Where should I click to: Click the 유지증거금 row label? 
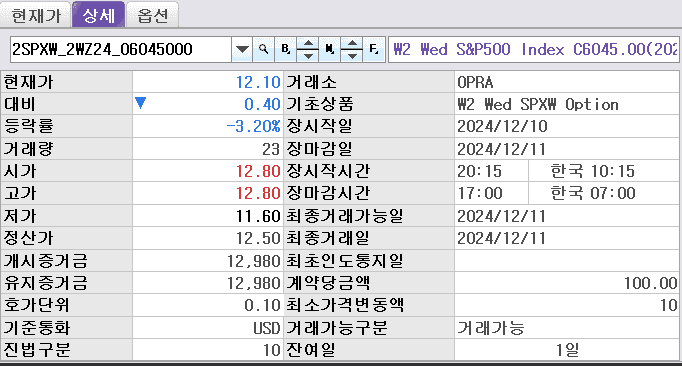pos(46,283)
